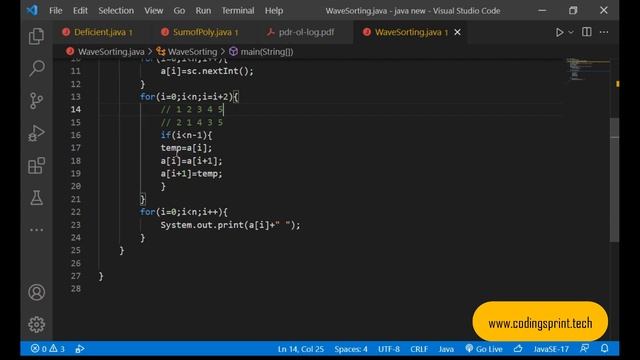Screen dimensions: 640x360
Task: Change indentation via Spaces: 4
Action: tap(351, 349)
